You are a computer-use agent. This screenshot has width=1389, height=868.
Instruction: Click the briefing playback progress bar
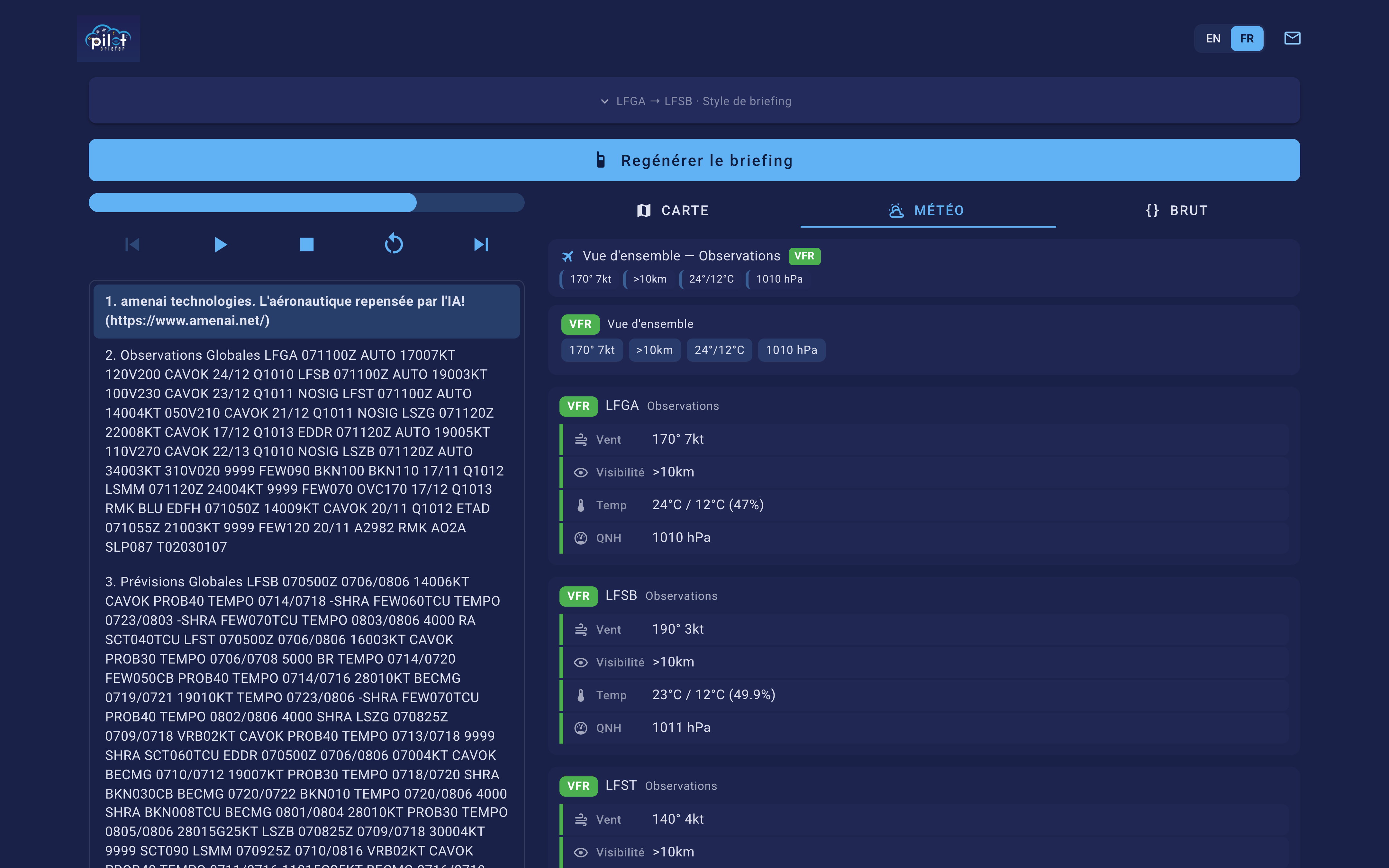(x=306, y=203)
